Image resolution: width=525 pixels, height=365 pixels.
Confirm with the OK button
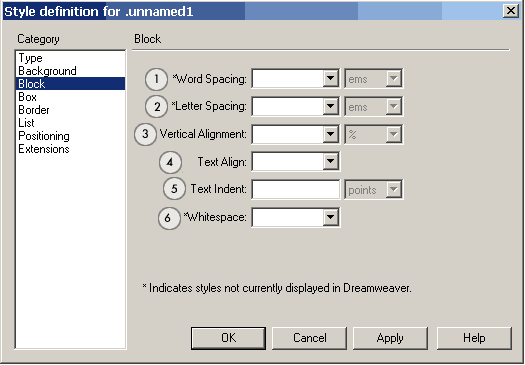pos(228,338)
